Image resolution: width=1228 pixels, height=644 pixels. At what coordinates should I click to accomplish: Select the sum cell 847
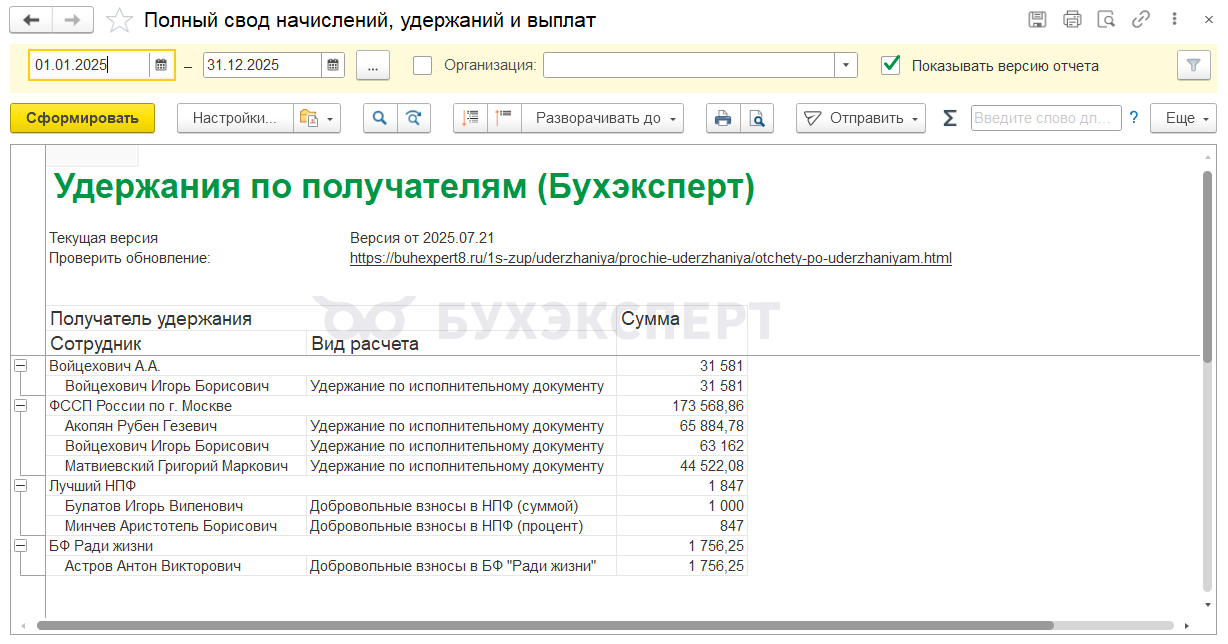(682, 526)
